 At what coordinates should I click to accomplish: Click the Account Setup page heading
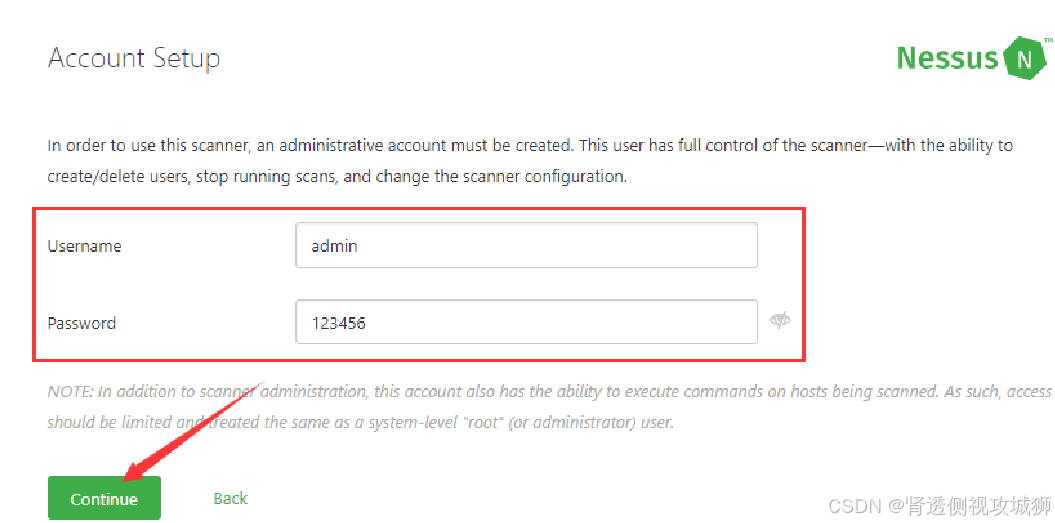click(134, 59)
